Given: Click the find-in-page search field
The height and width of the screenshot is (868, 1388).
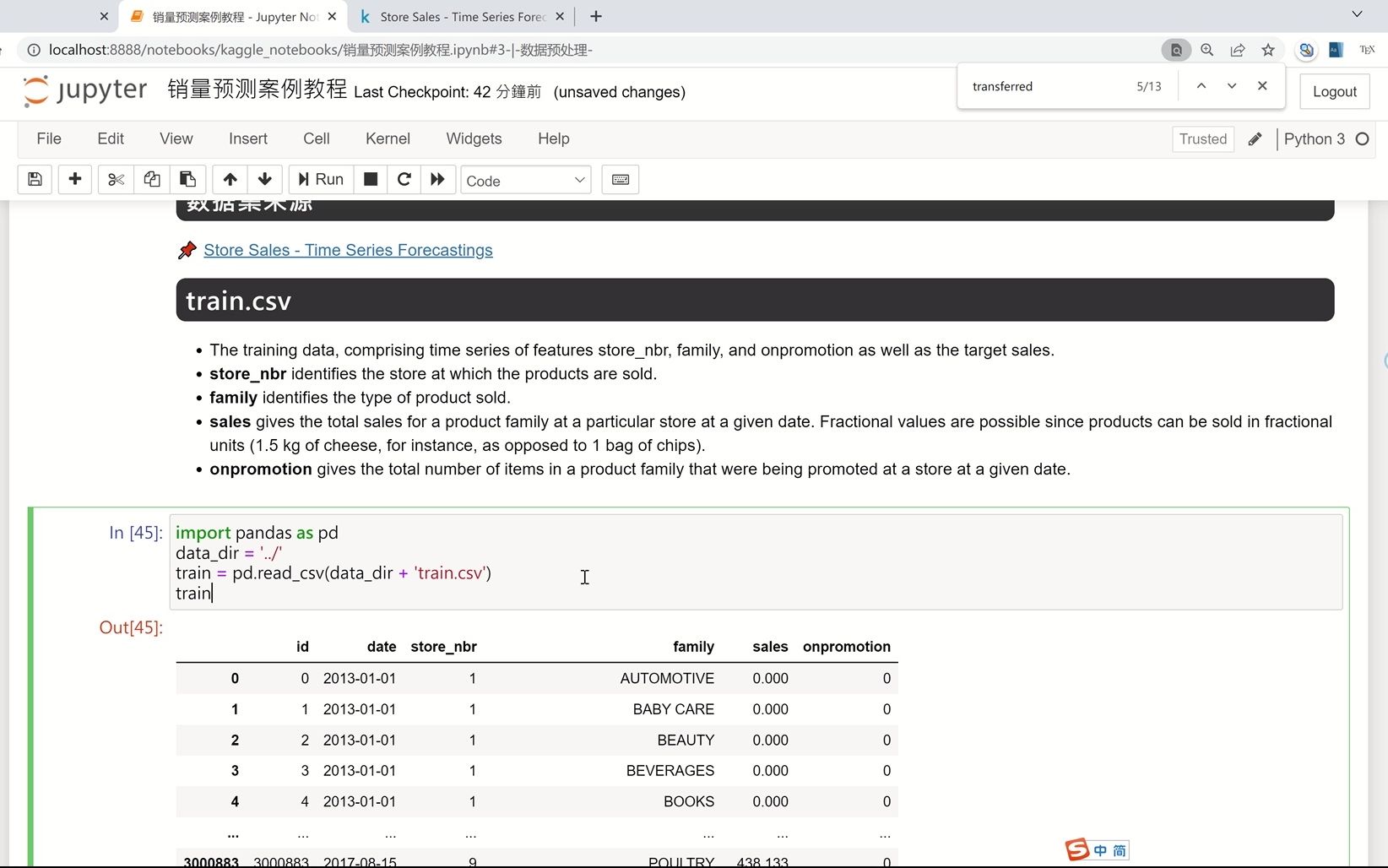Looking at the screenshot, I should pos(1047,86).
